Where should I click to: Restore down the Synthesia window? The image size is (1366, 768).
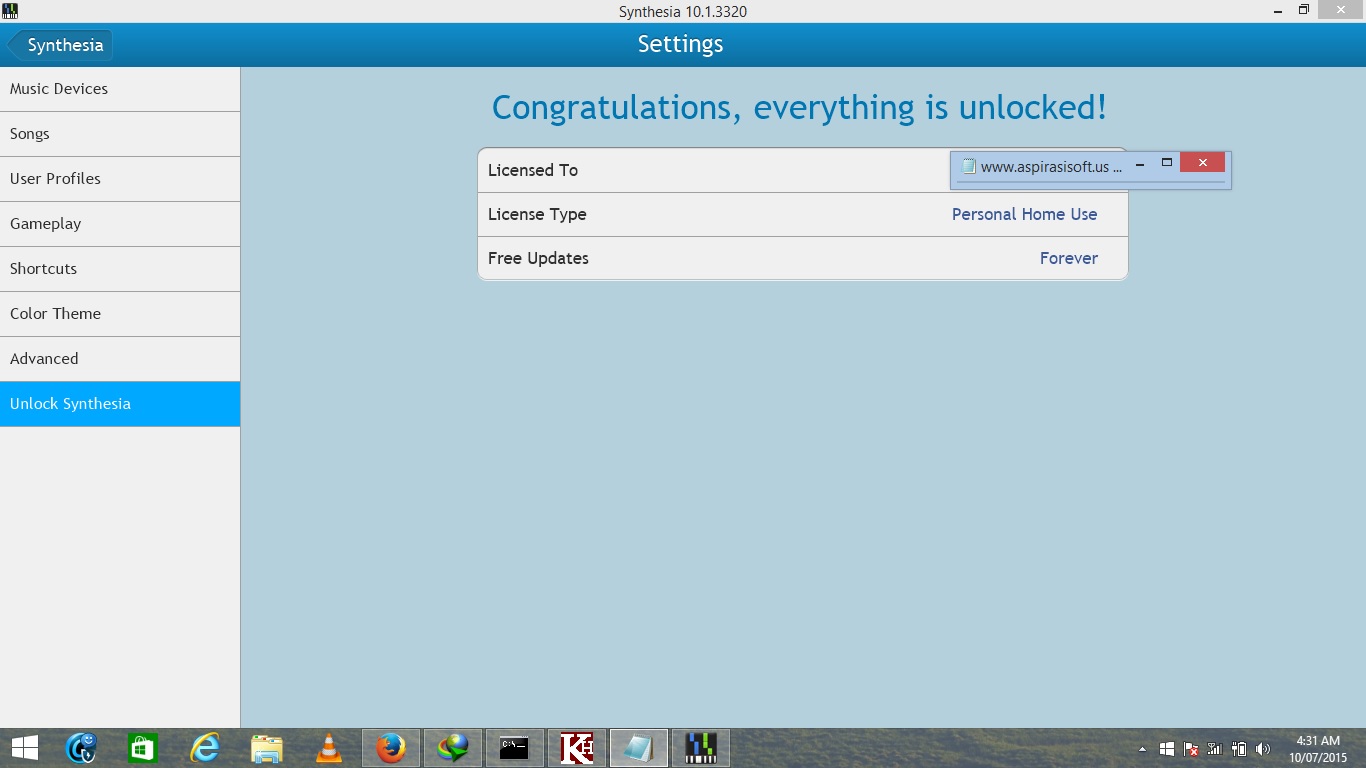point(1304,10)
